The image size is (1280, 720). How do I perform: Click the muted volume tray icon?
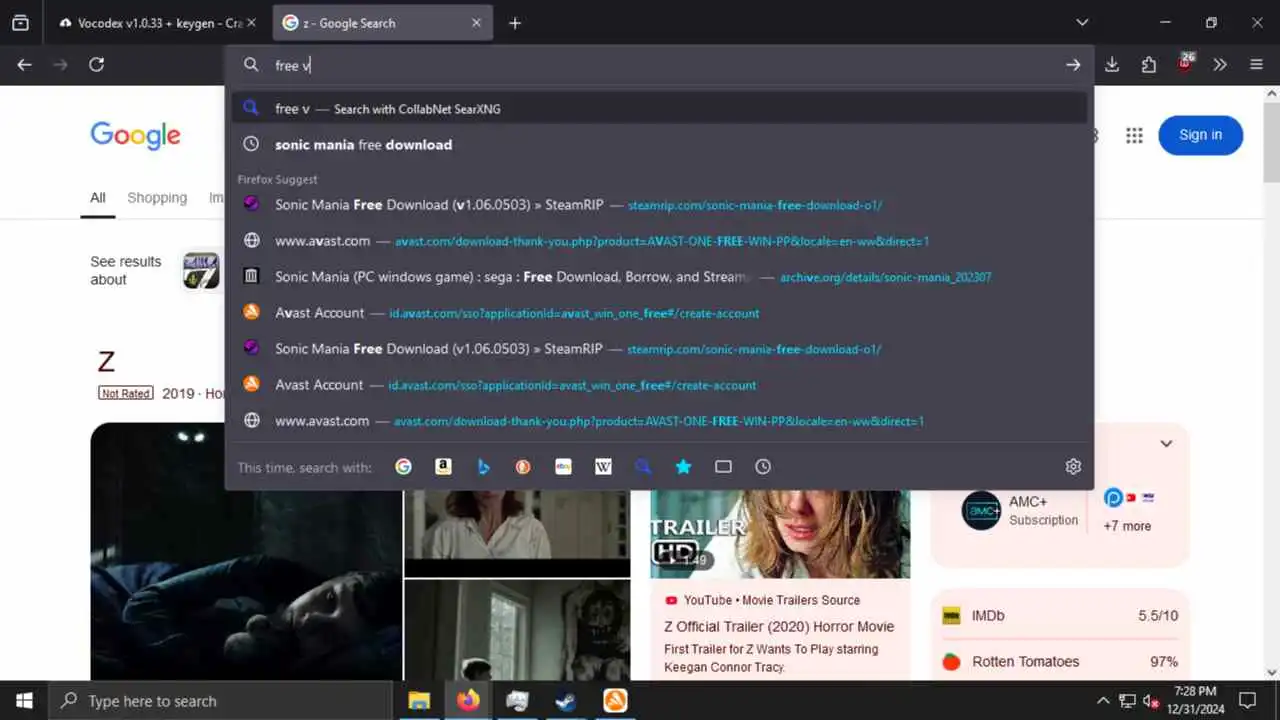(x=1151, y=701)
